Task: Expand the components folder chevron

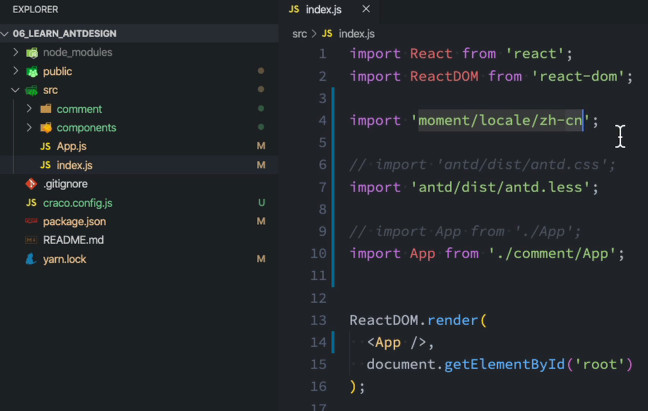Action: pyautogui.click(x=29, y=127)
